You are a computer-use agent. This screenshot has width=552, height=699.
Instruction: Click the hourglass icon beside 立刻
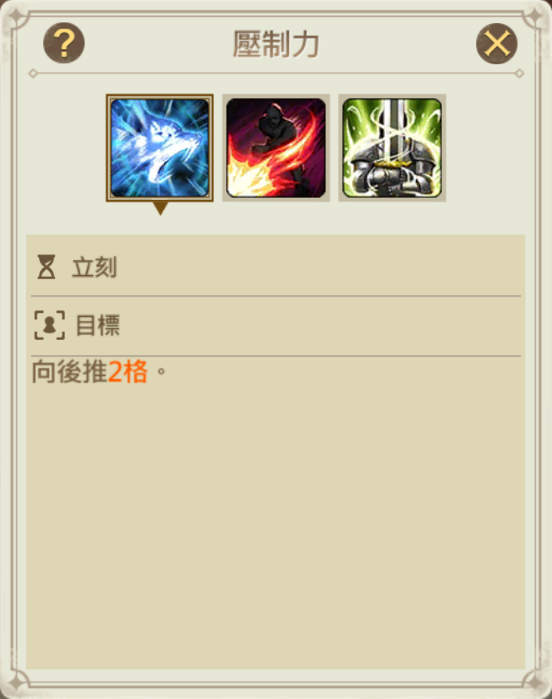(x=46, y=267)
